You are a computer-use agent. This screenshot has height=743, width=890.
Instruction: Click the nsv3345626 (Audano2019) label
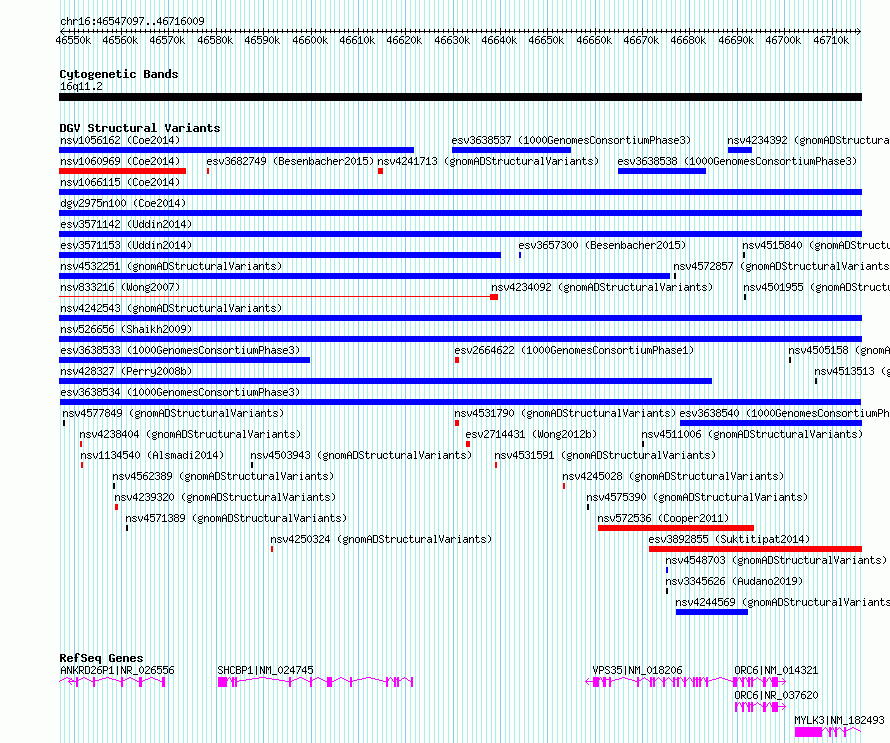point(734,581)
